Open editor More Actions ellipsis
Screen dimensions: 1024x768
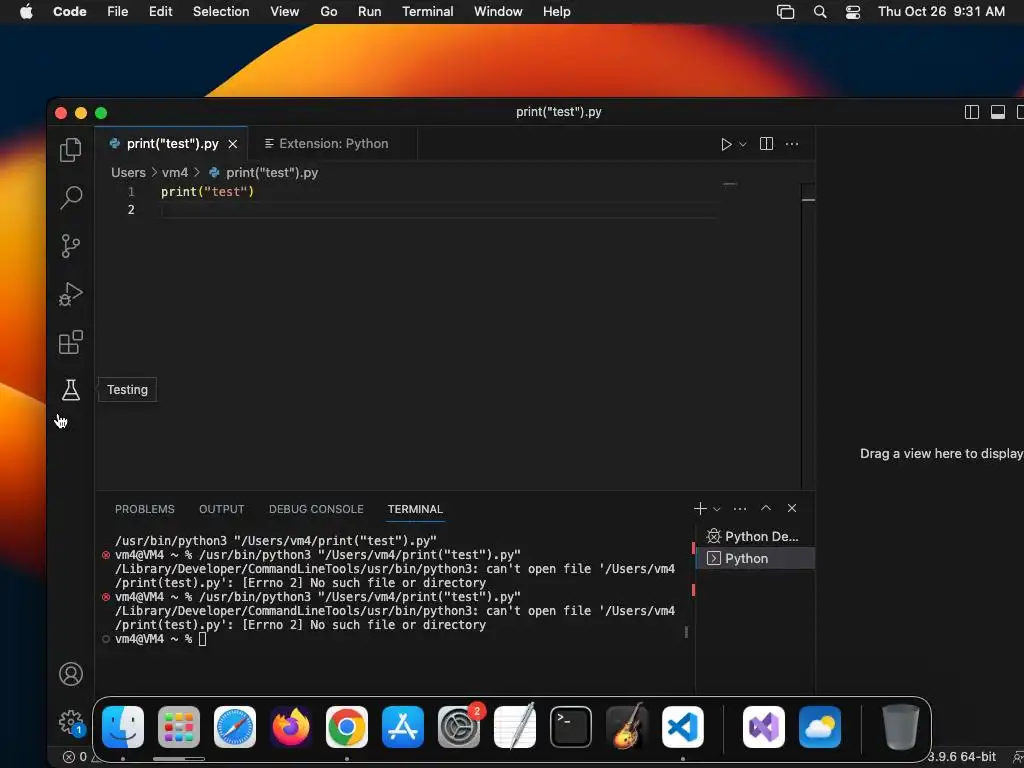[792, 144]
